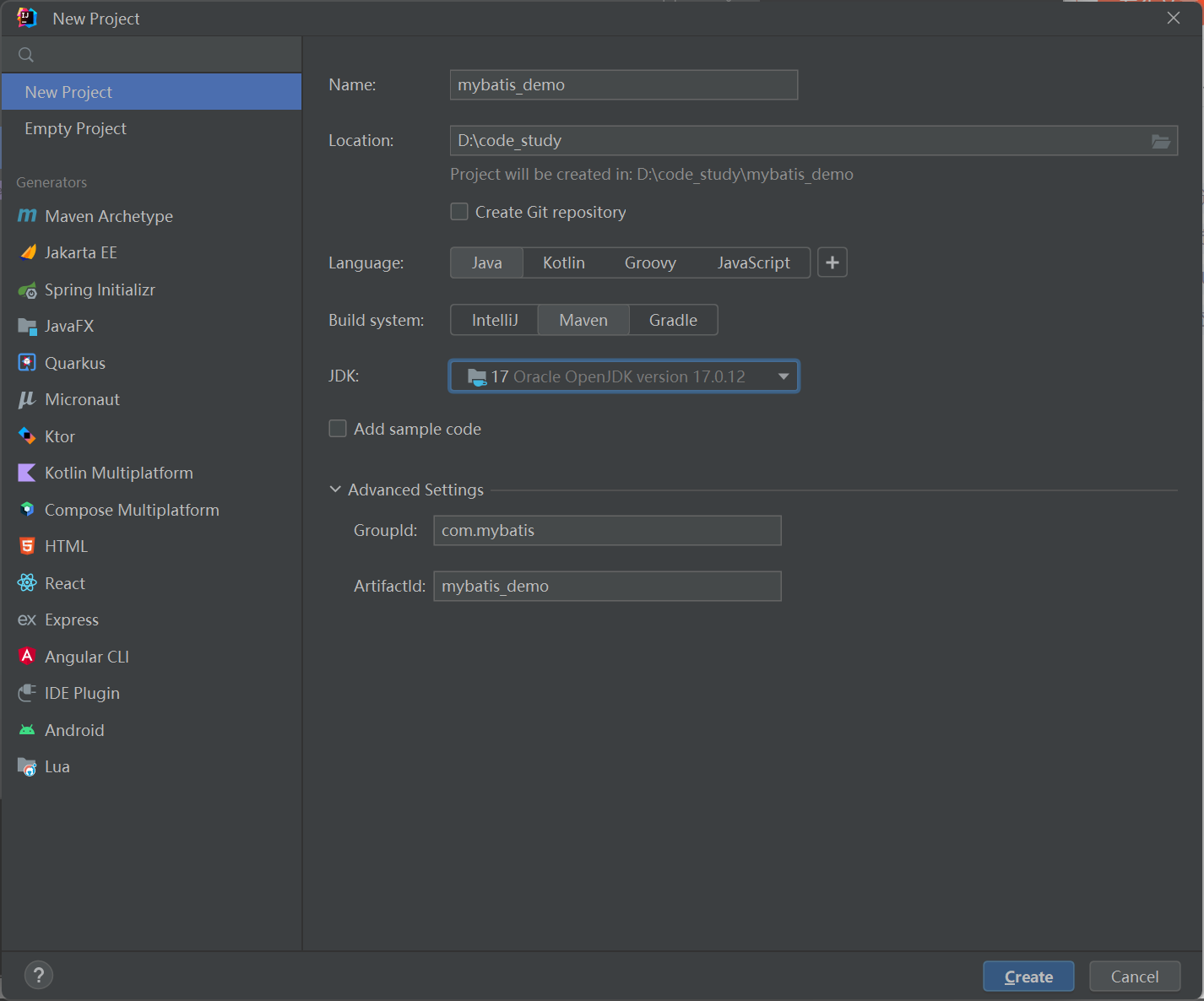Viewport: 1204px width, 1001px height.
Task: Click the Kotlin Multiplatform K icon
Action: tap(27, 473)
